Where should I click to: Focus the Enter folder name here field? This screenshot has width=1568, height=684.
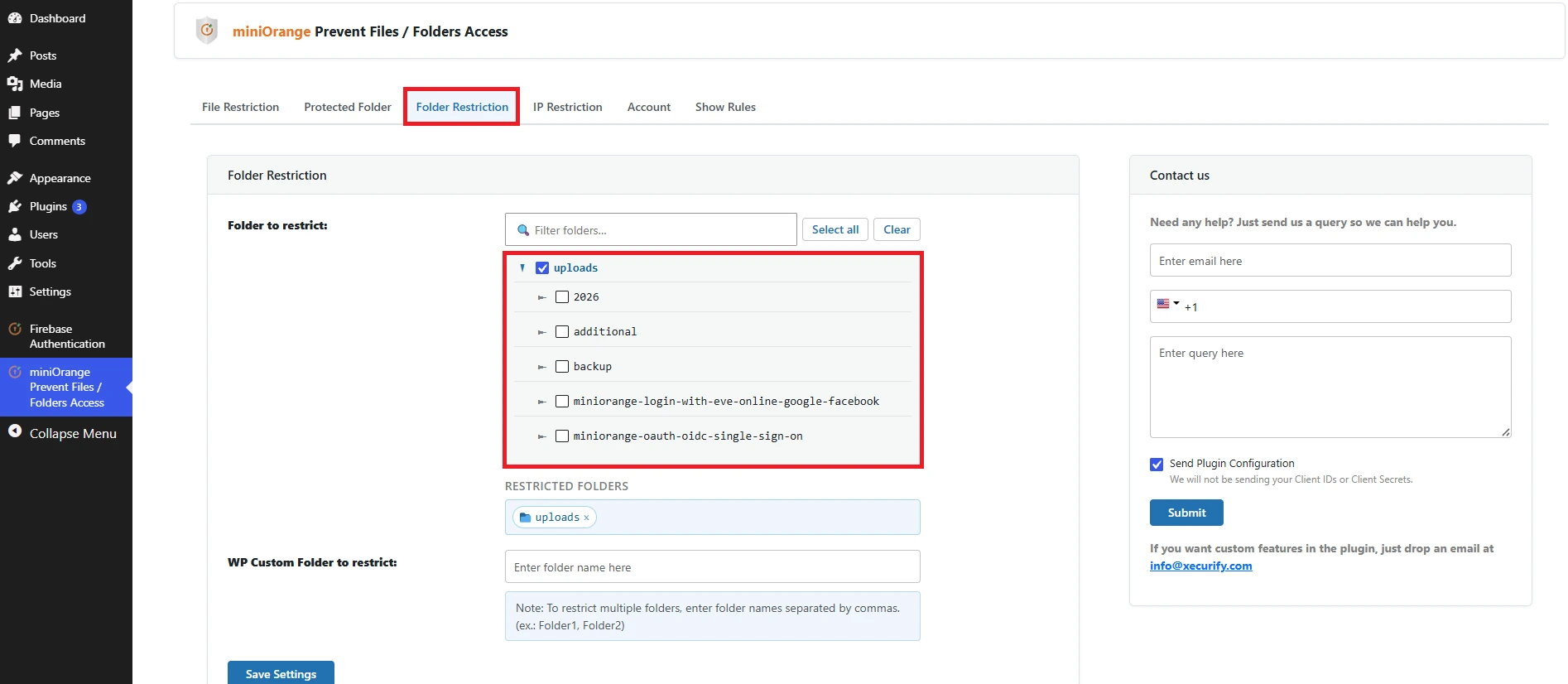click(x=713, y=566)
